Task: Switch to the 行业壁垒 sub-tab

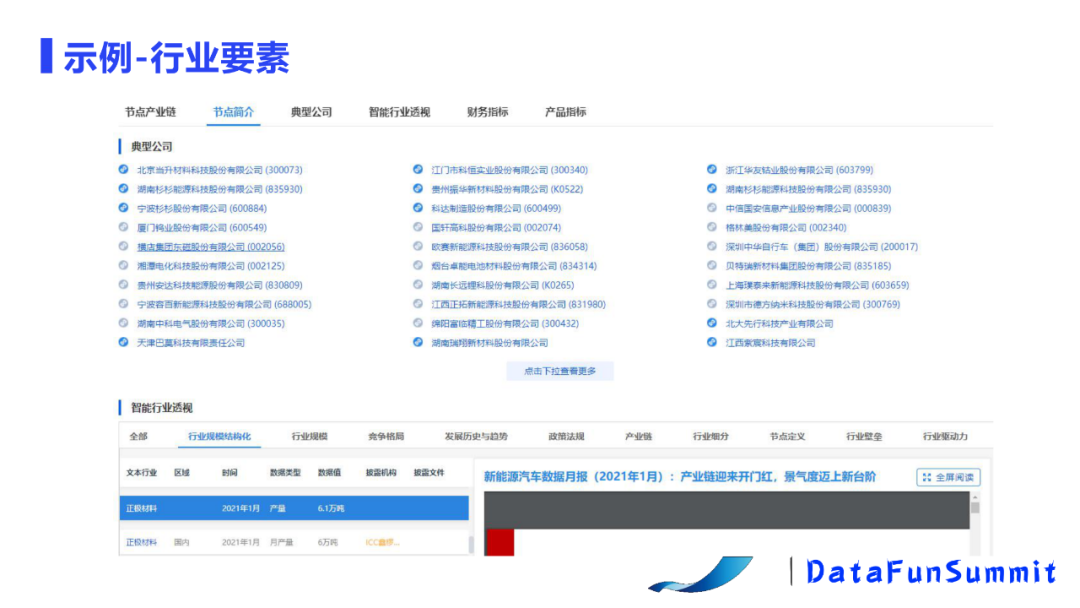Action: pos(864,437)
